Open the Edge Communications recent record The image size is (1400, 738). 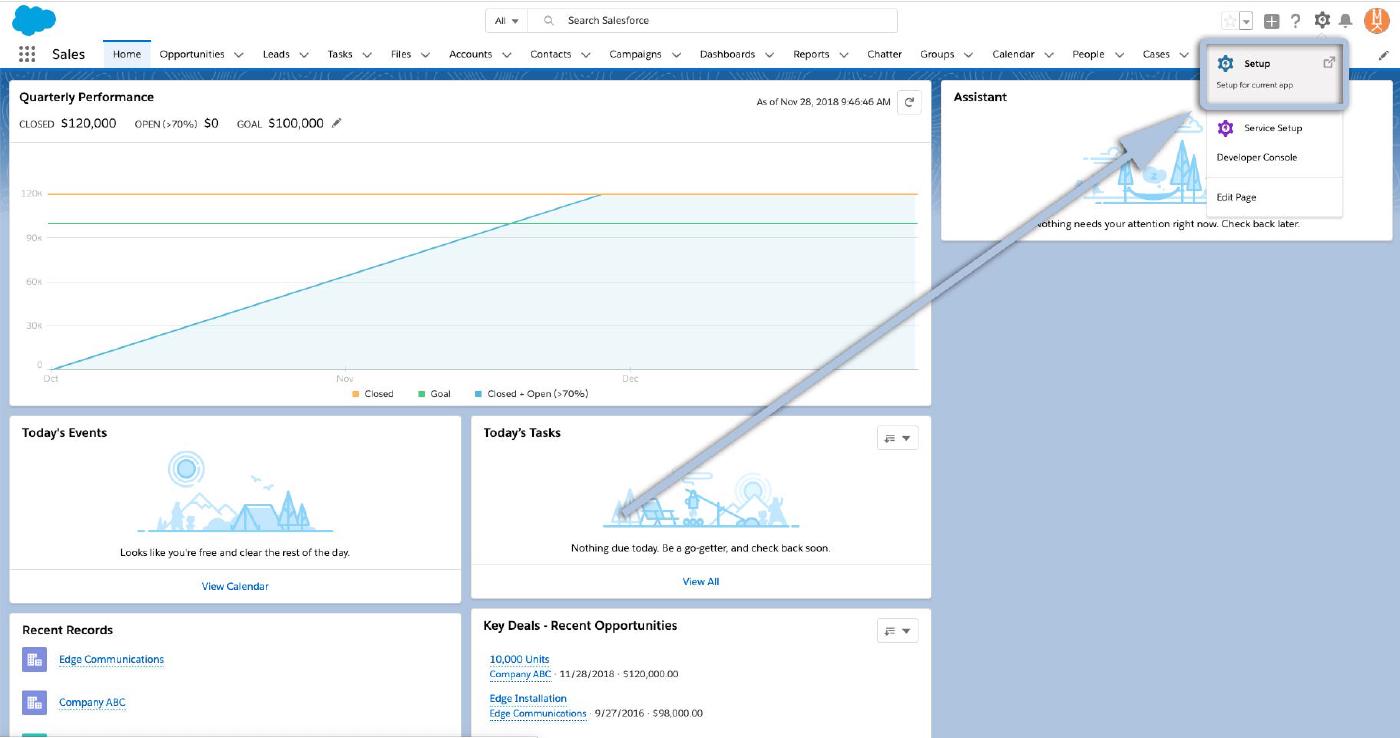[x=111, y=659]
